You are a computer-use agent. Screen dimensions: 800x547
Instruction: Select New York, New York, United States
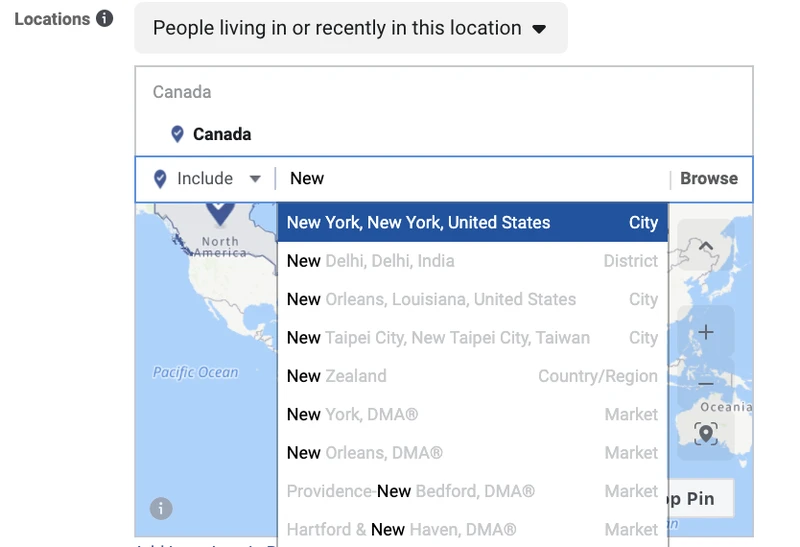click(472, 222)
